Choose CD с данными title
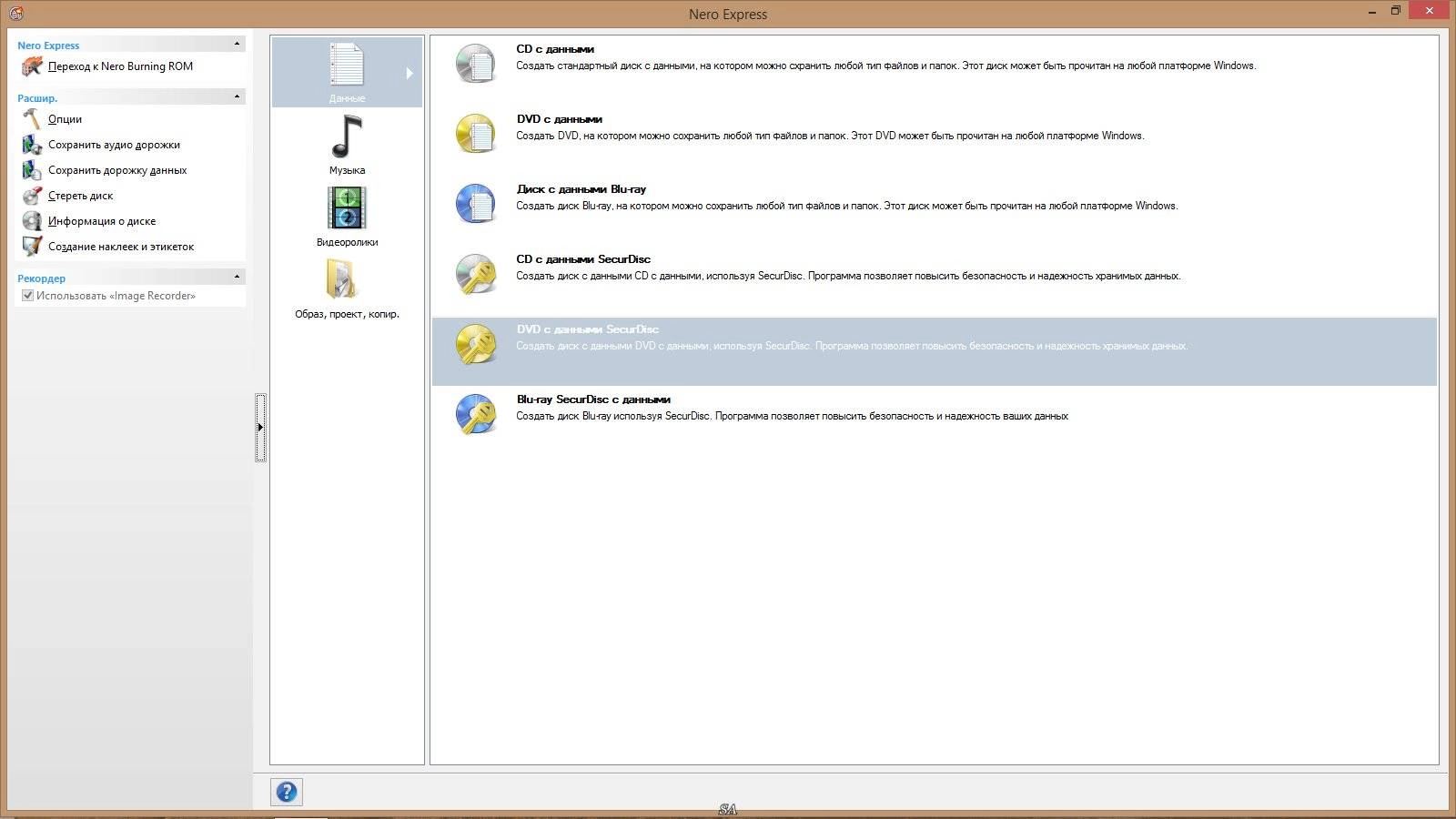The image size is (1456, 819). tap(555, 49)
